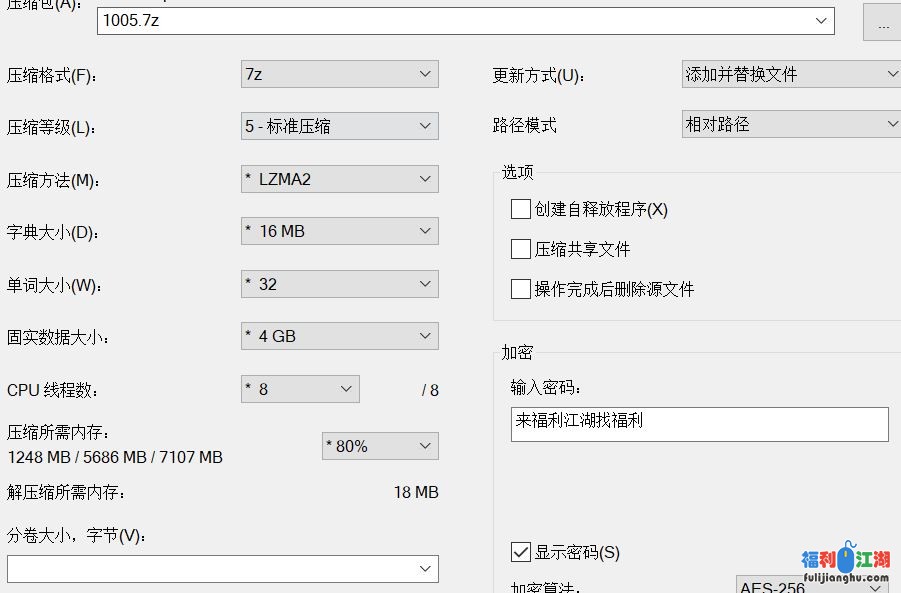Uncheck the show password checkbox
This screenshot has width=901, height=593.
[520, 552]
